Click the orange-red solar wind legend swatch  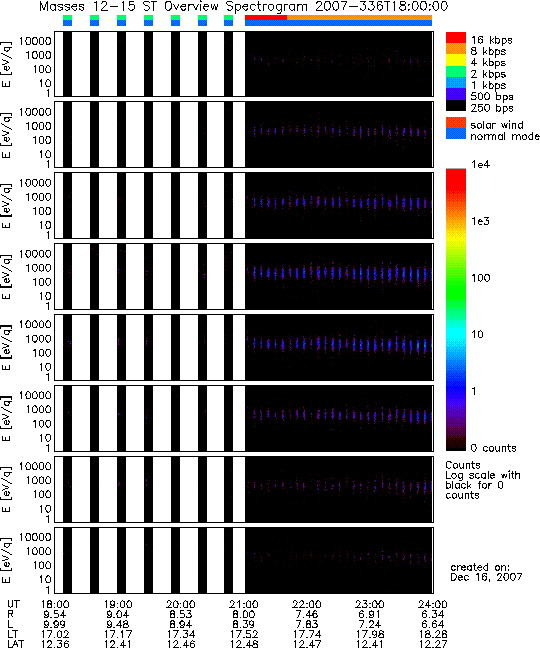point(456,123)
